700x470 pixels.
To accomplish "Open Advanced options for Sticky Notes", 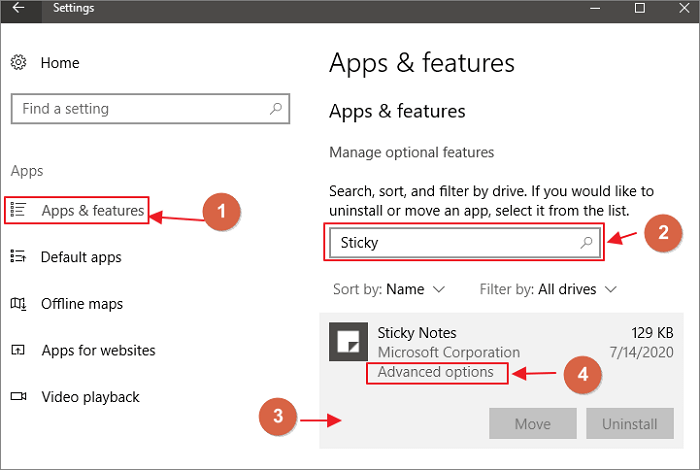I will click(436, 373).
